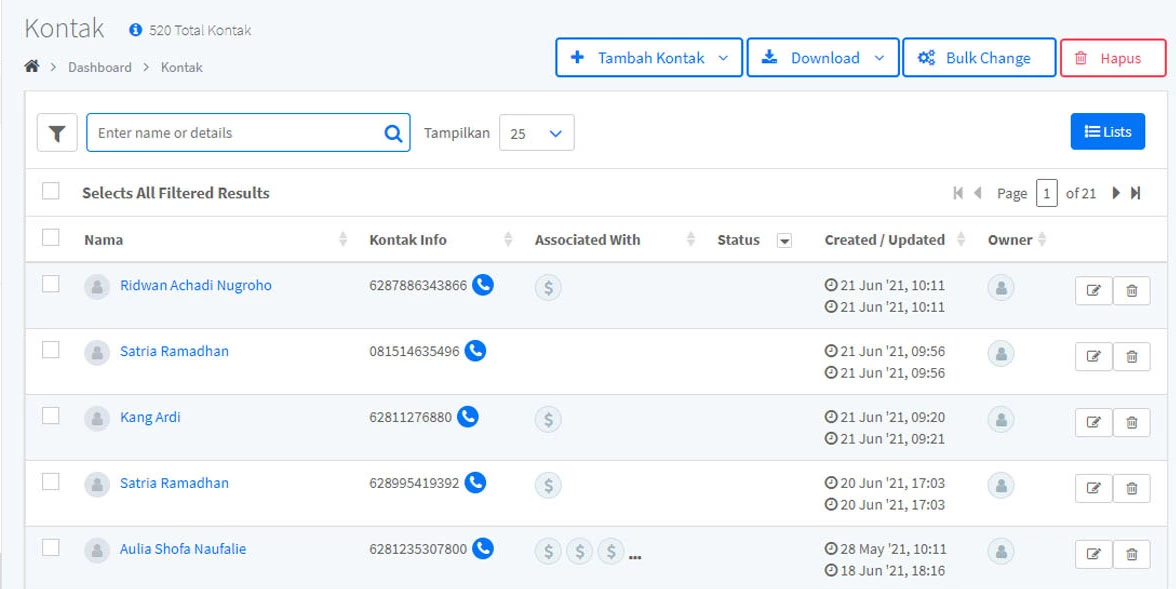Edit the Kang Ardi contact row
Viewport: 1176px width, 589px height.
click(x=1093, y=423)
